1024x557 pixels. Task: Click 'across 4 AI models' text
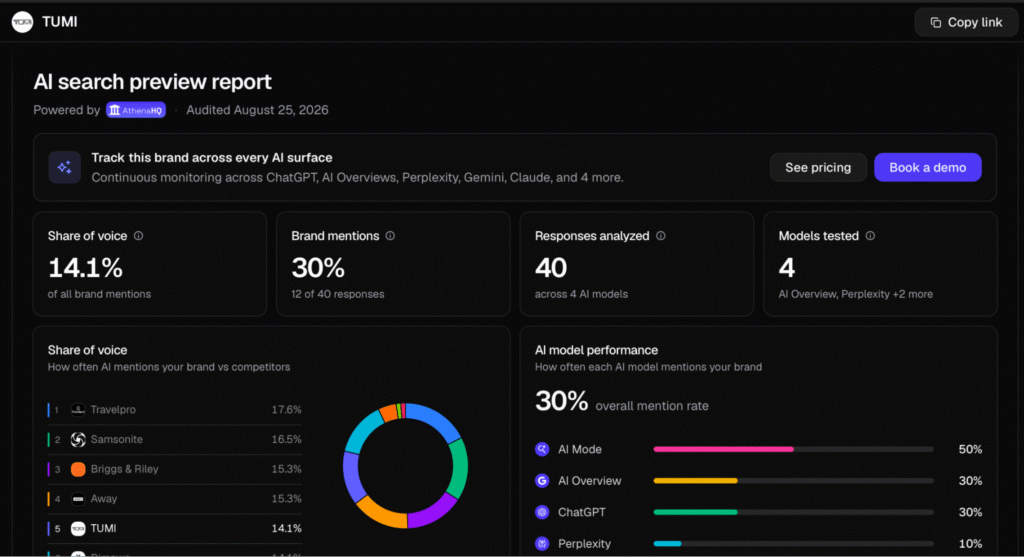click(x=581, y=294)
